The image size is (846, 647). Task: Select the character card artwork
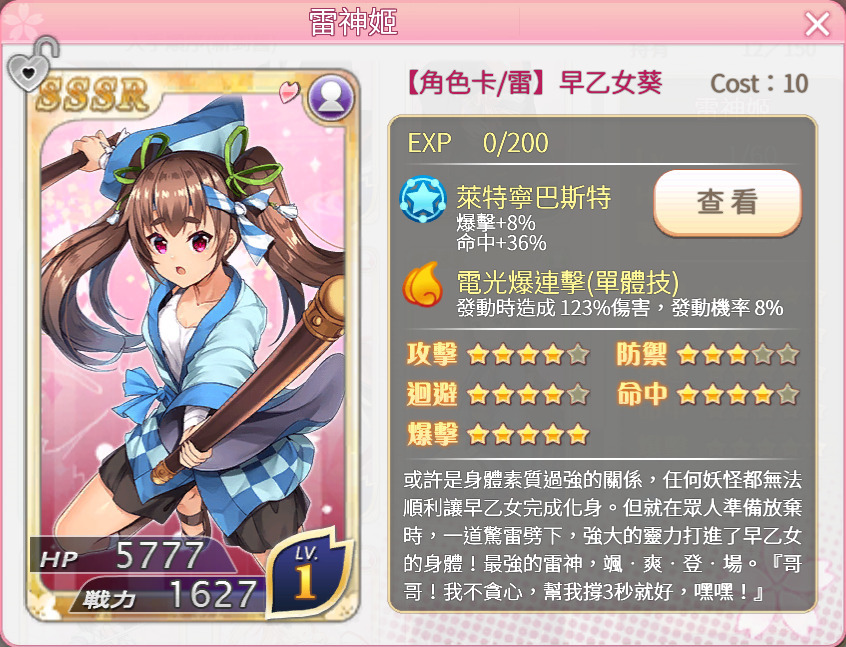point(193,345)
